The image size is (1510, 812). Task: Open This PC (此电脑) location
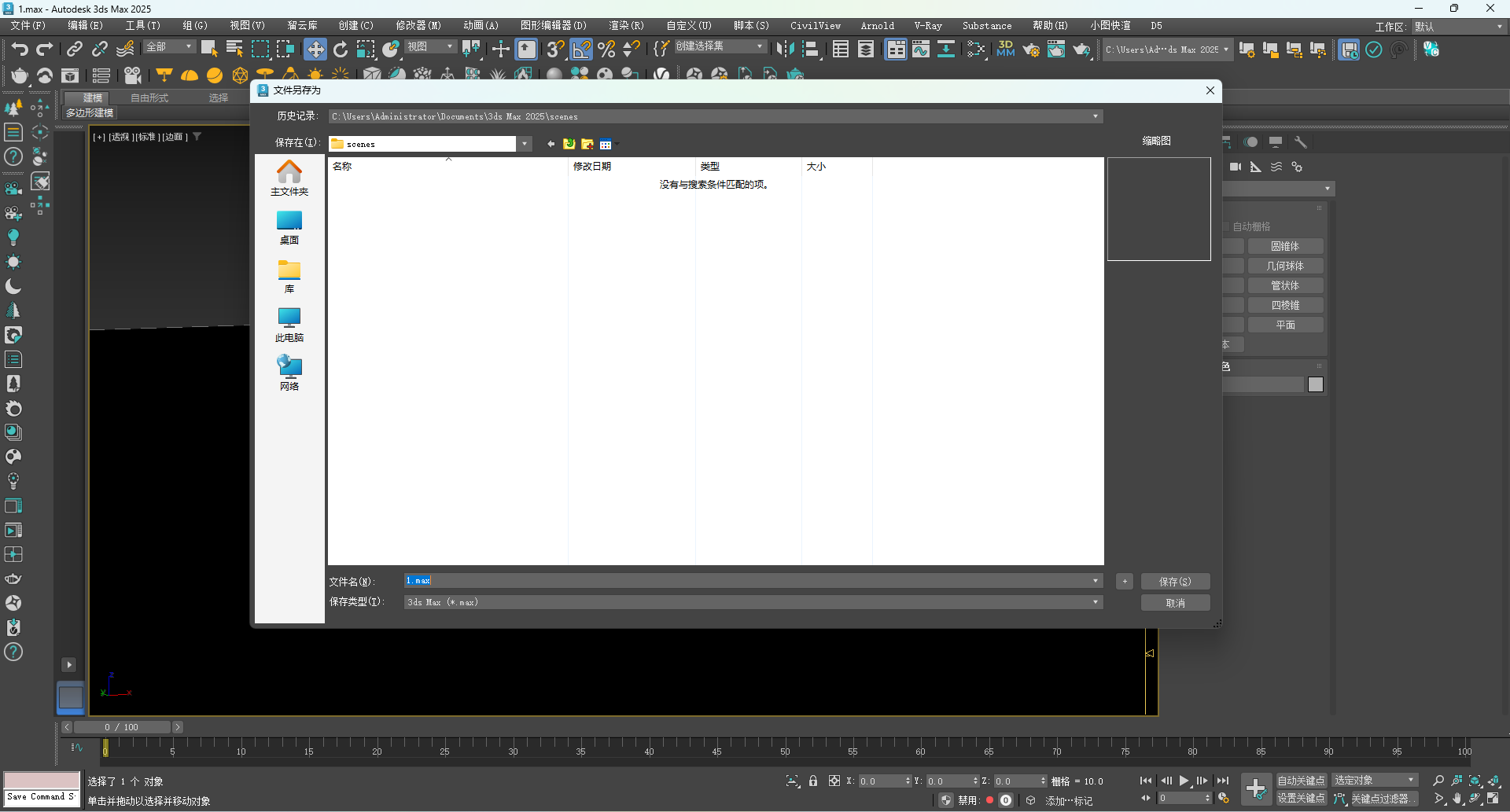point(289,325)
